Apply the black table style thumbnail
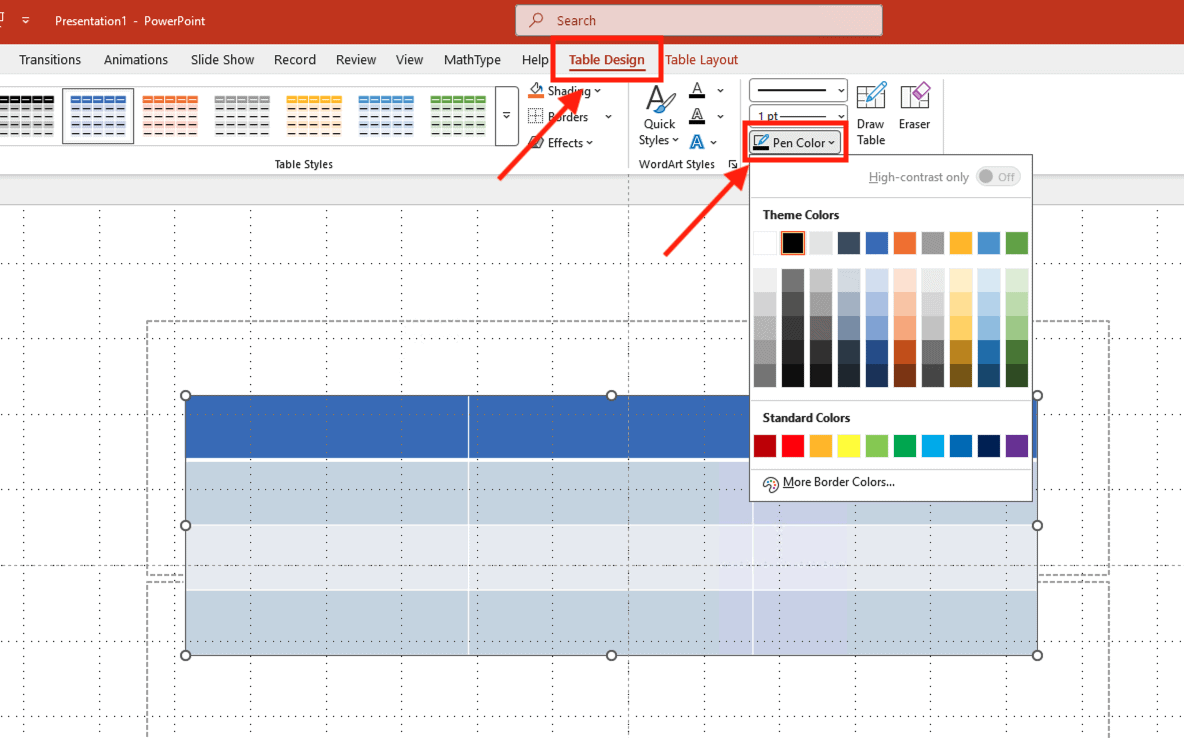Viewport: 1184px width, 738px height. pos(28,116)
